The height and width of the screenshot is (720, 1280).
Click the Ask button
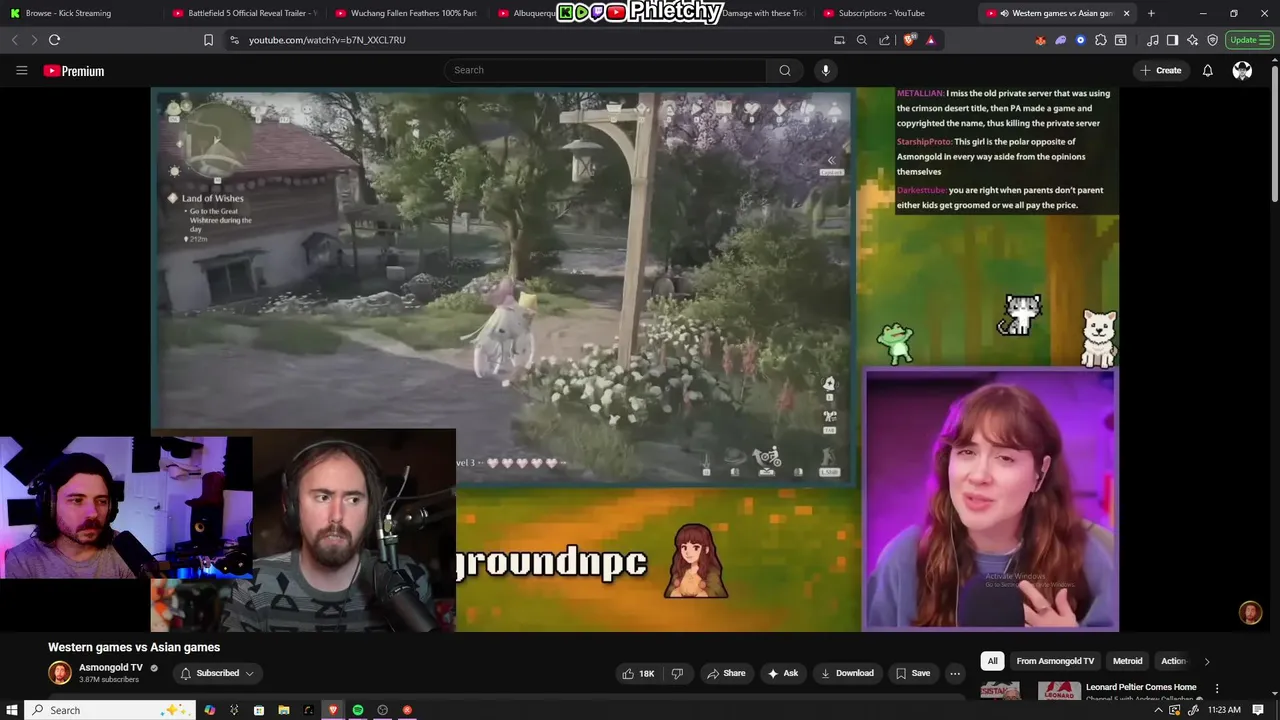(x=782, y=673)
